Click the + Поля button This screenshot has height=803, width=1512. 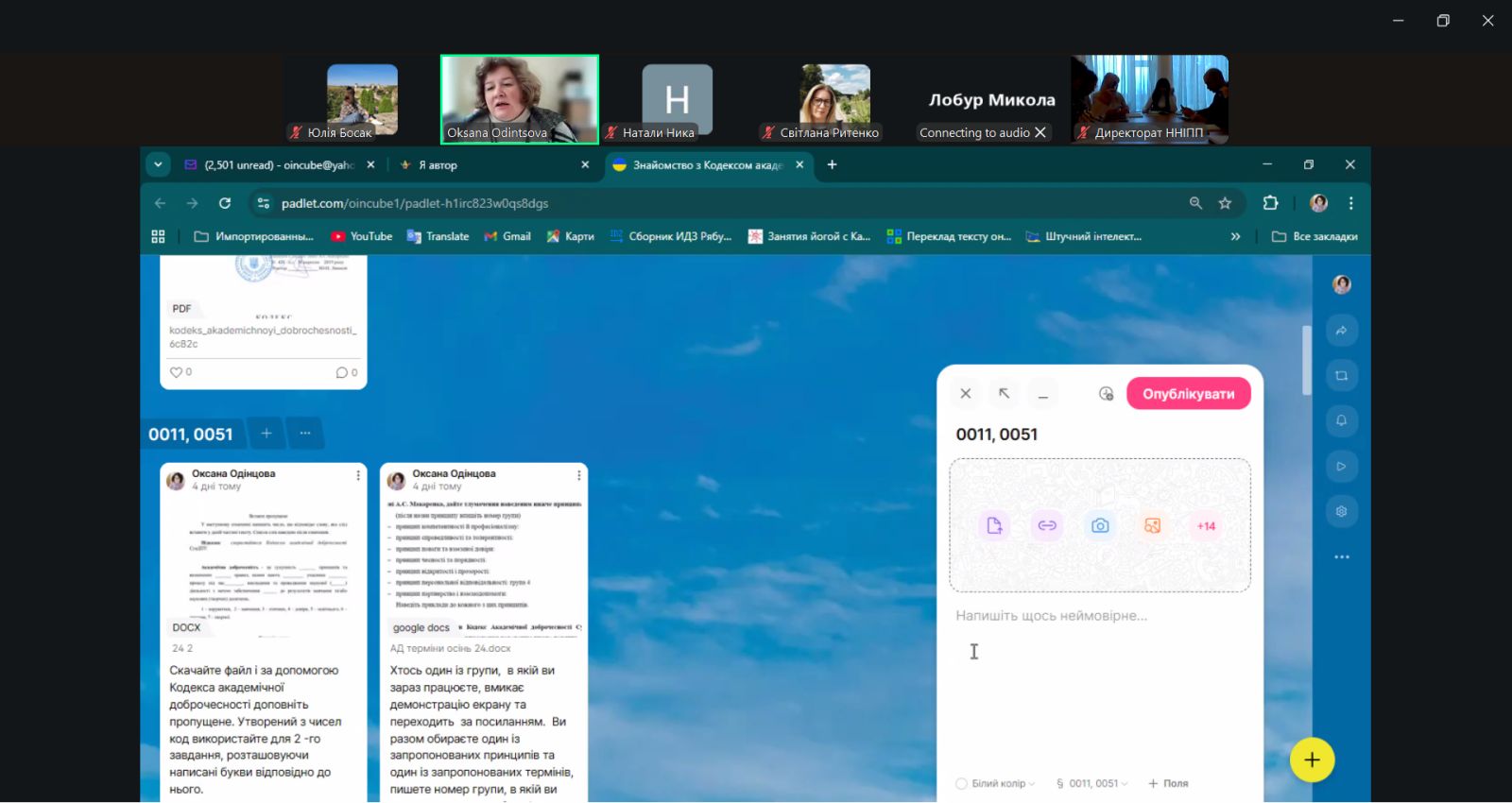1168,783
